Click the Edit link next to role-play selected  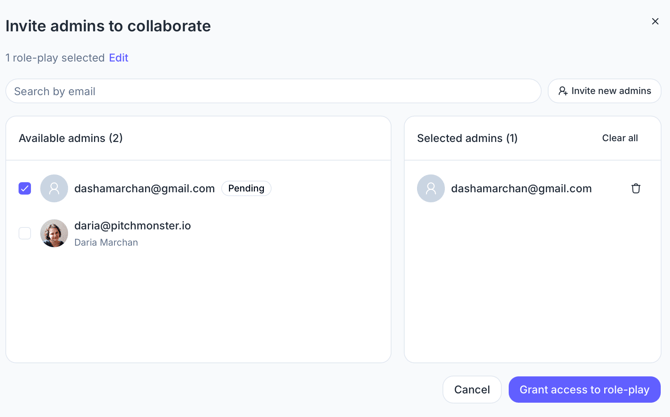point(118,58)
